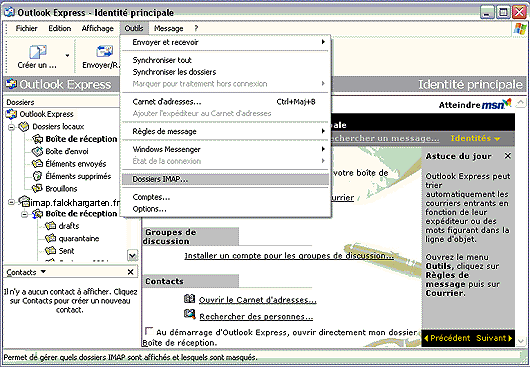Viewport: 530px width, 367px height.
Task: Click the Boîte d'envoi folder icon
Action: pos(37,151)
